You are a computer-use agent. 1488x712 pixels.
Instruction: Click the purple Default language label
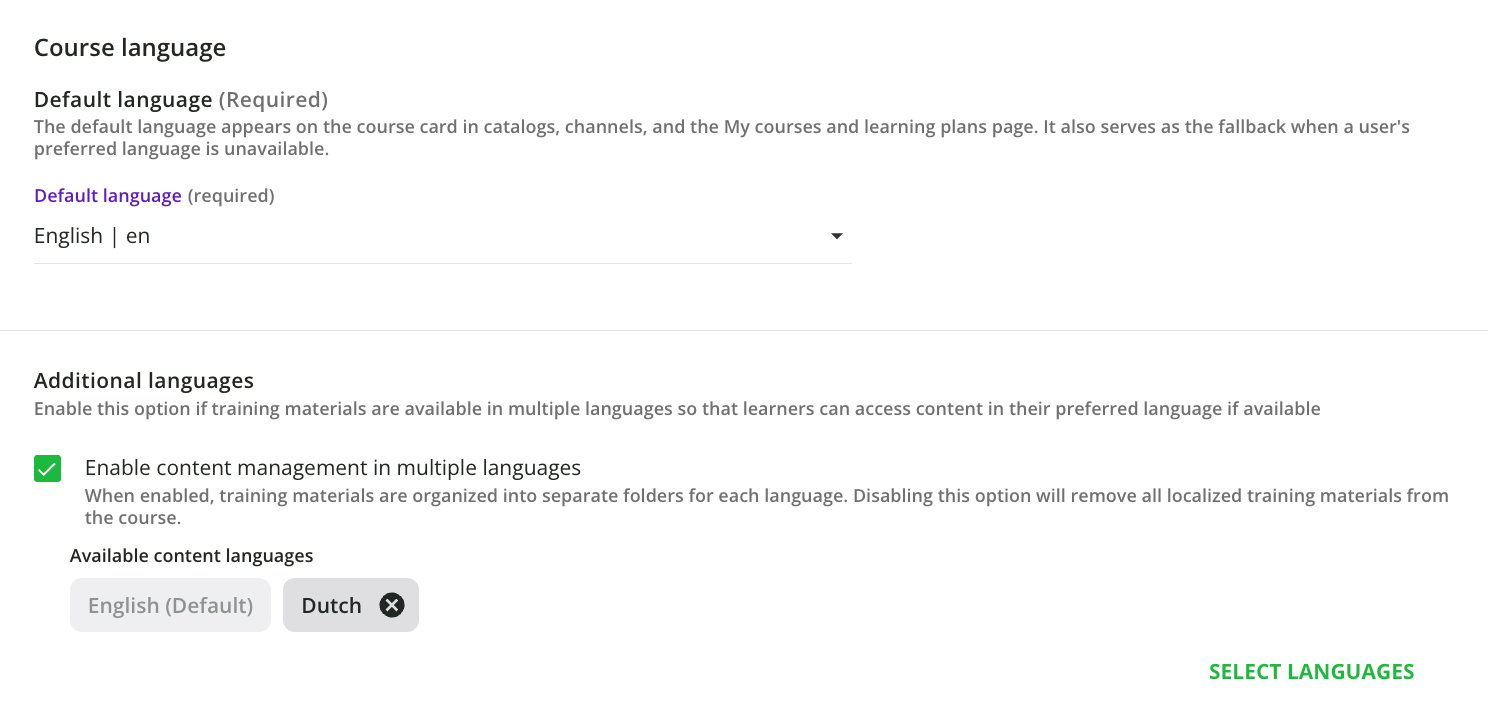click(x=107, y=195)
